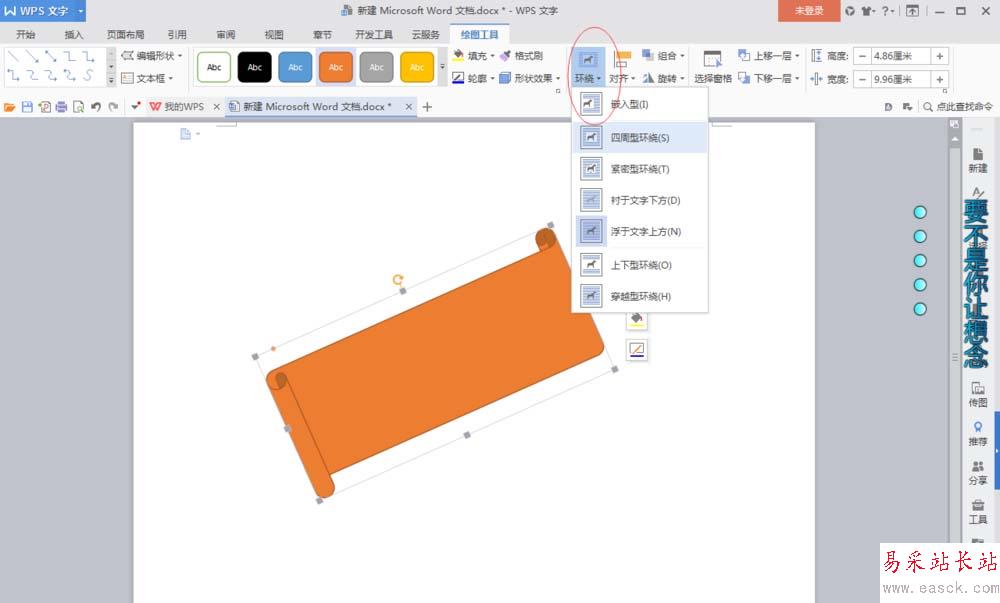Choose 衬于文字下方(D) wrap option
The width and height of the screenshot is (1000, 603).
[x=640, y=200]
